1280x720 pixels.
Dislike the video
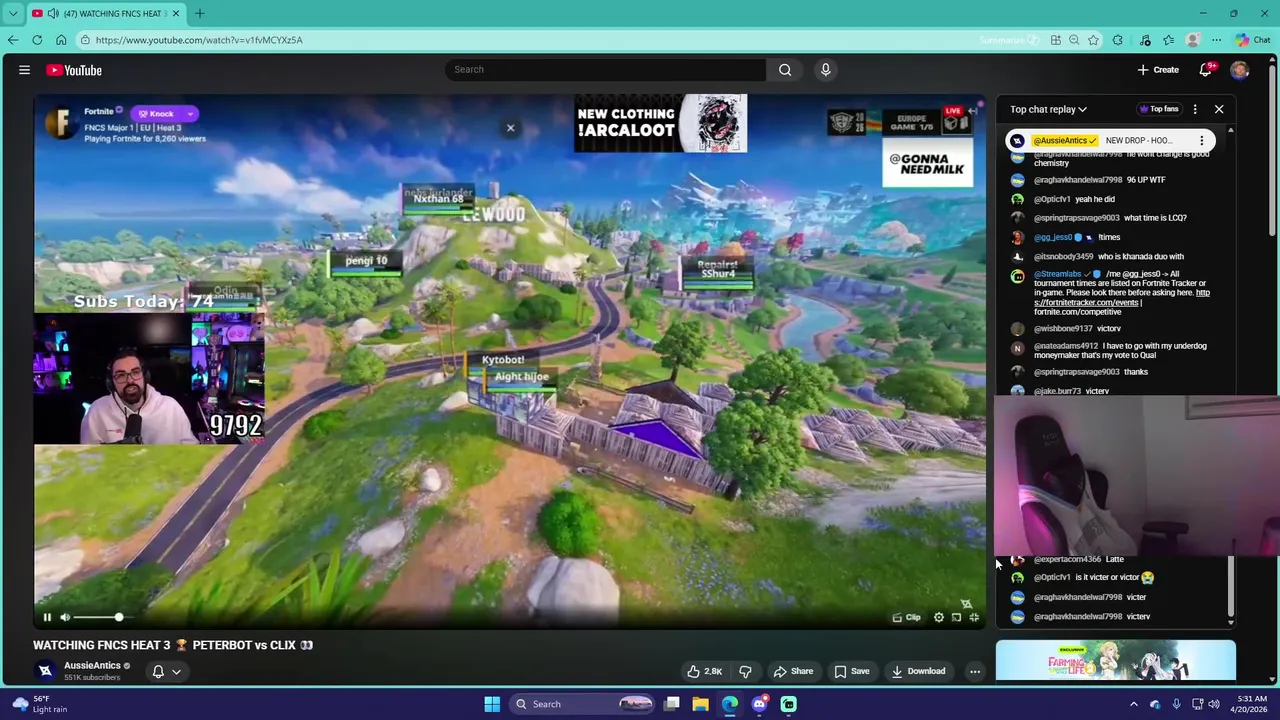point(745,671)
